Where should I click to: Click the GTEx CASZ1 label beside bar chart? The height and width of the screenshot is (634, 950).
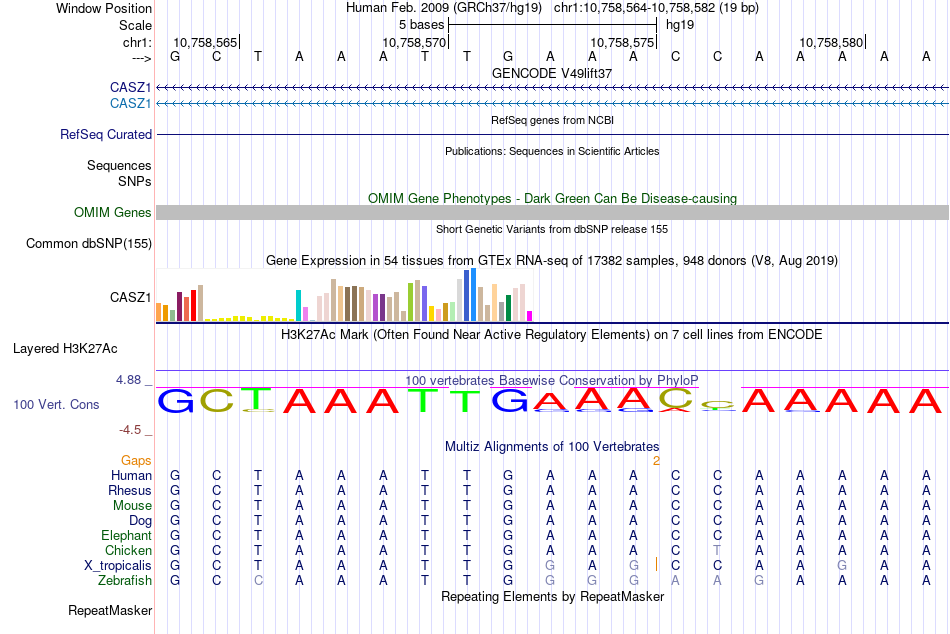[x=130, y=297]
